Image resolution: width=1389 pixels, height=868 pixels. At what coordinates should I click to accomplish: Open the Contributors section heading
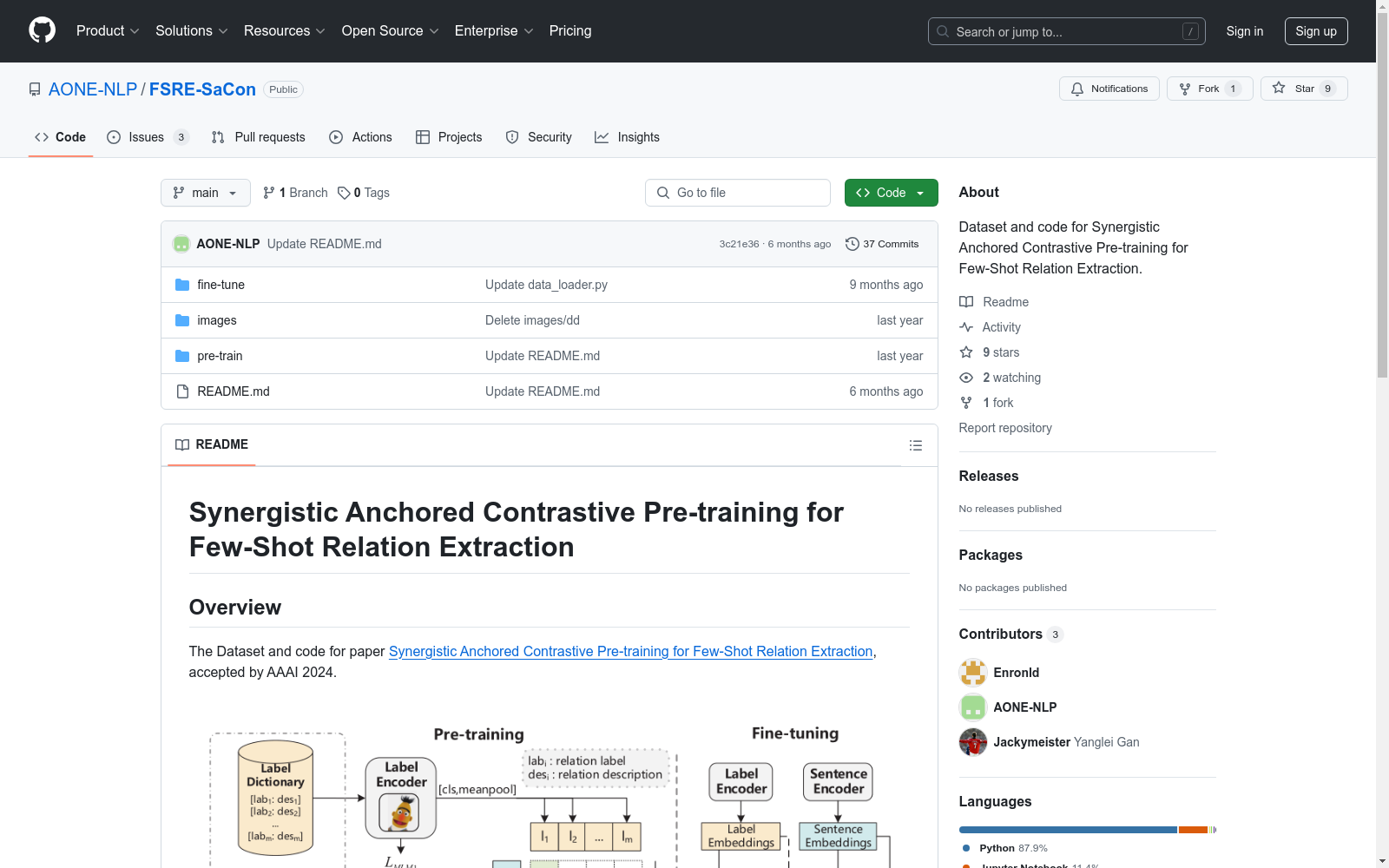[1010, 634]
